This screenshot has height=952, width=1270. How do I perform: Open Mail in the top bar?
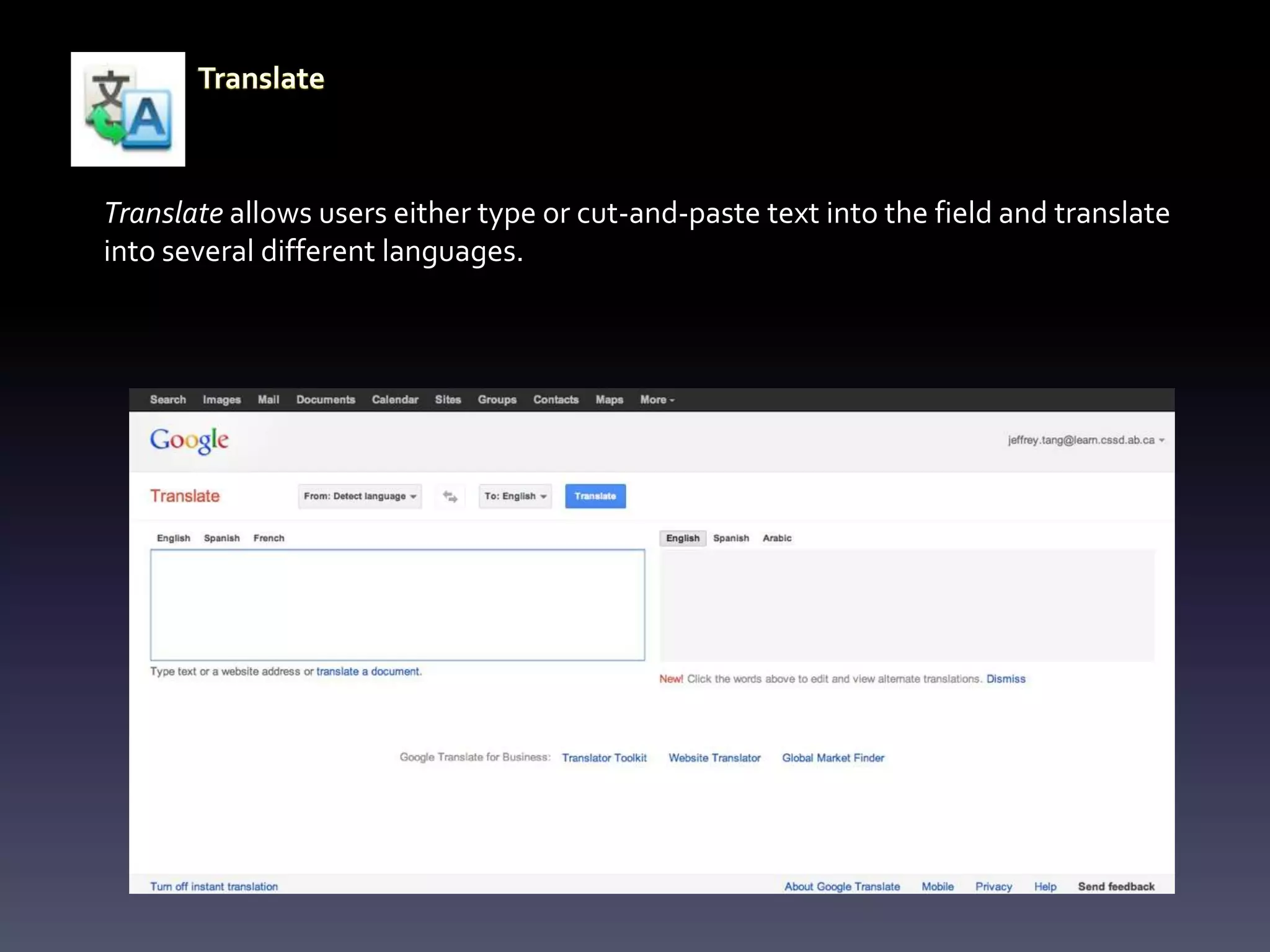click(x=269, y=400)
